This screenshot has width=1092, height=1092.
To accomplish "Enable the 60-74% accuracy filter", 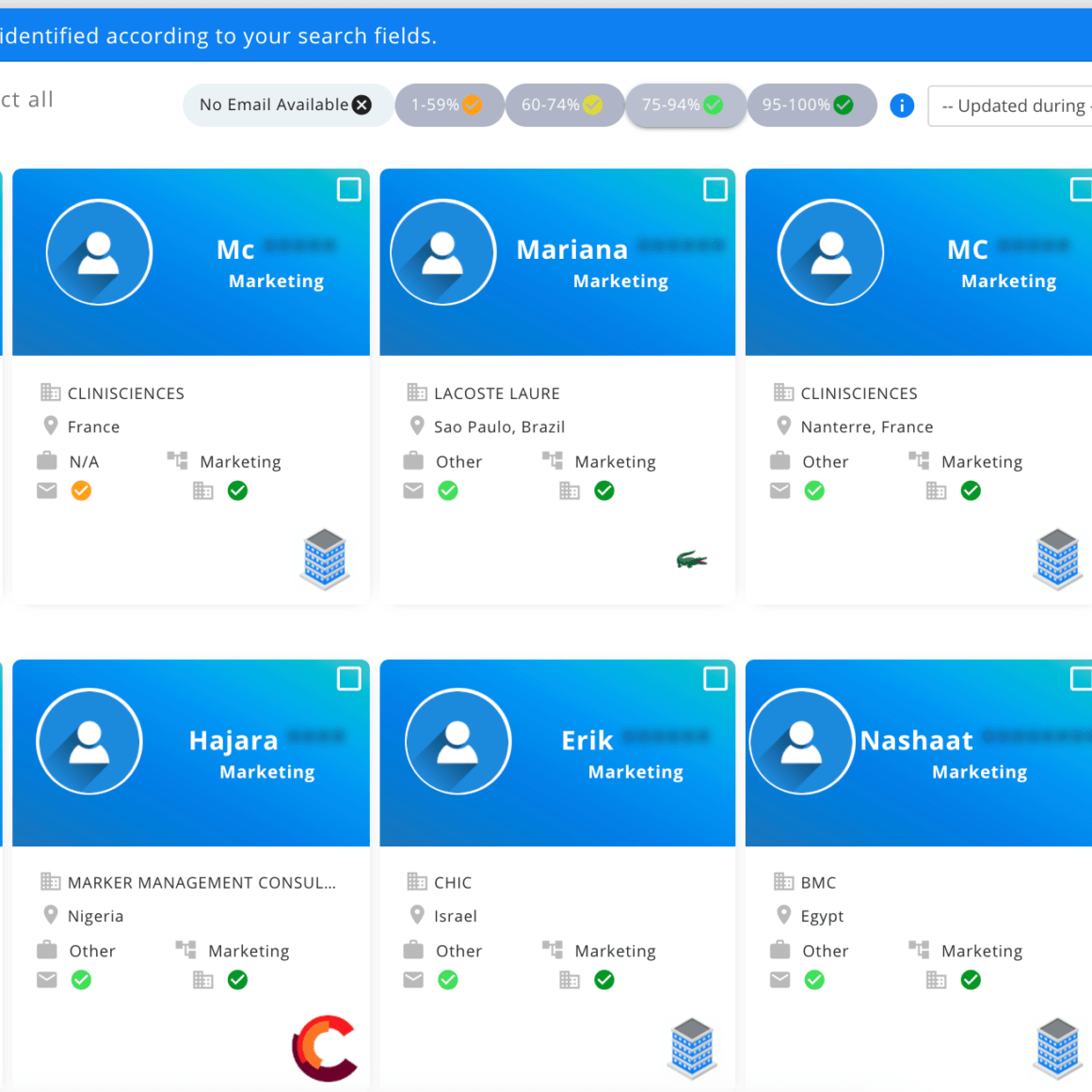I will [562, 104].
